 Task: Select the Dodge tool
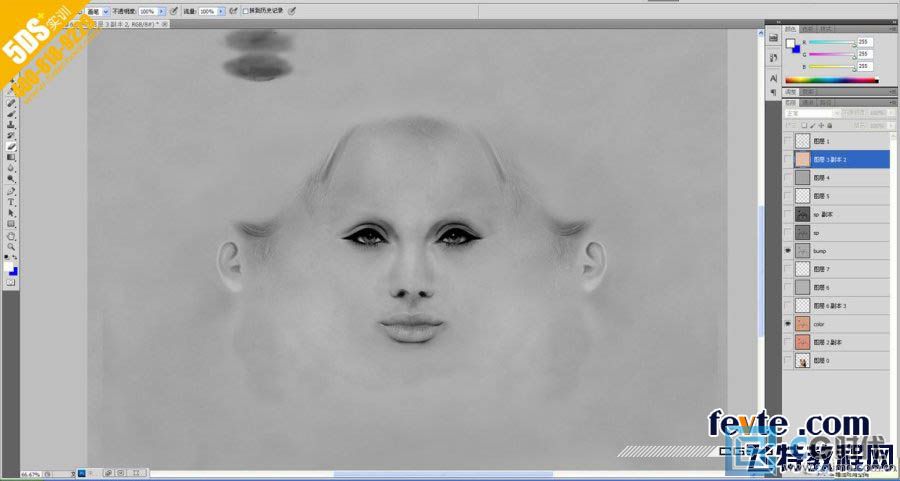[11, 180]
